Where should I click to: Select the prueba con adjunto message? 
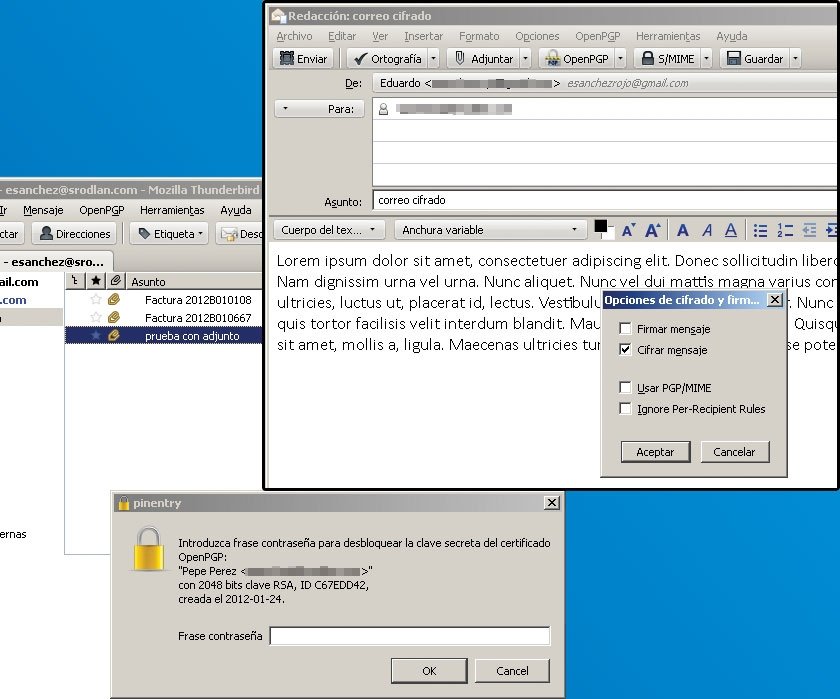tap(163, 336)
